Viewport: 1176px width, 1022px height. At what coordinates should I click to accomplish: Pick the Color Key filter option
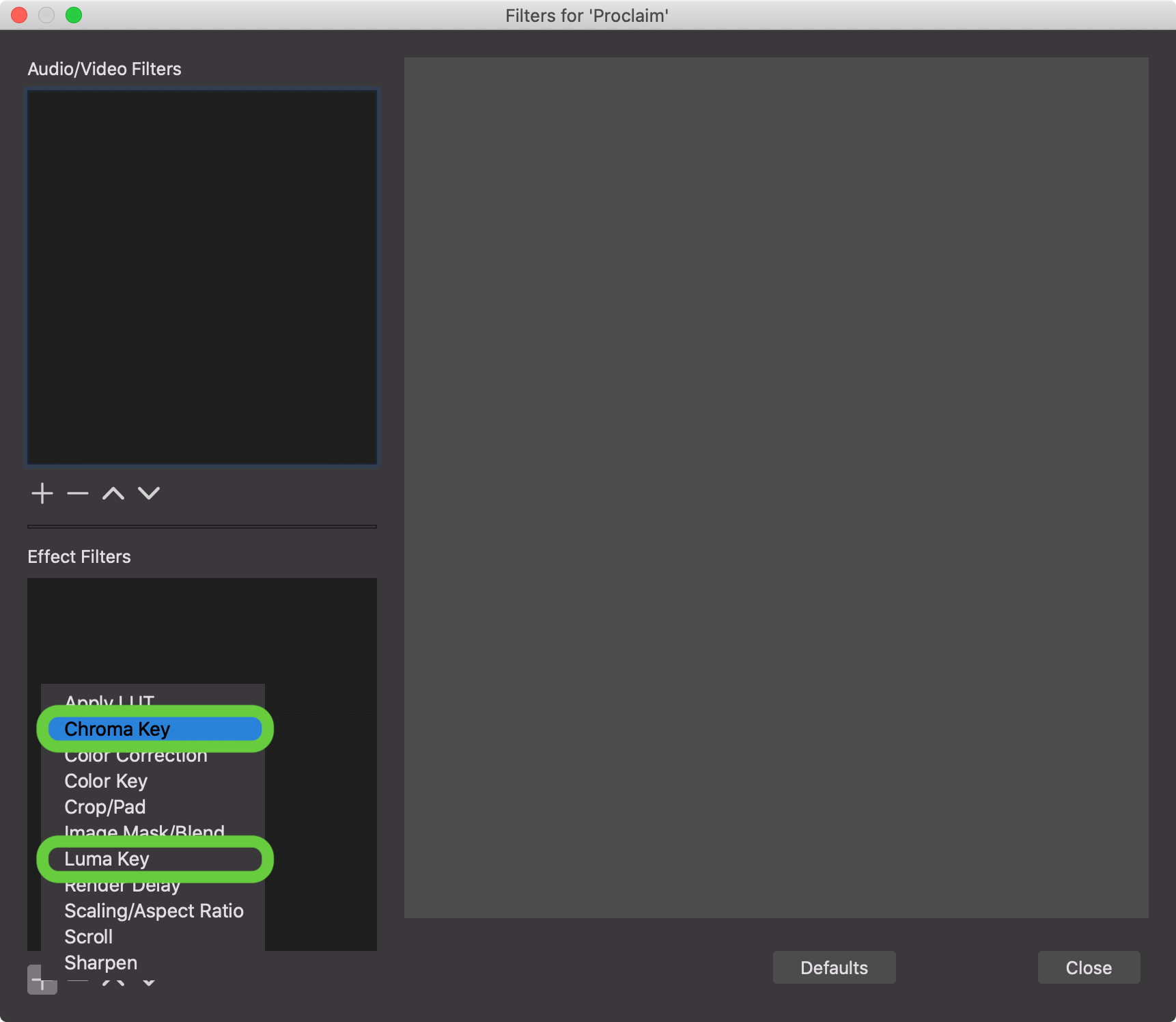tap(106, 781)
